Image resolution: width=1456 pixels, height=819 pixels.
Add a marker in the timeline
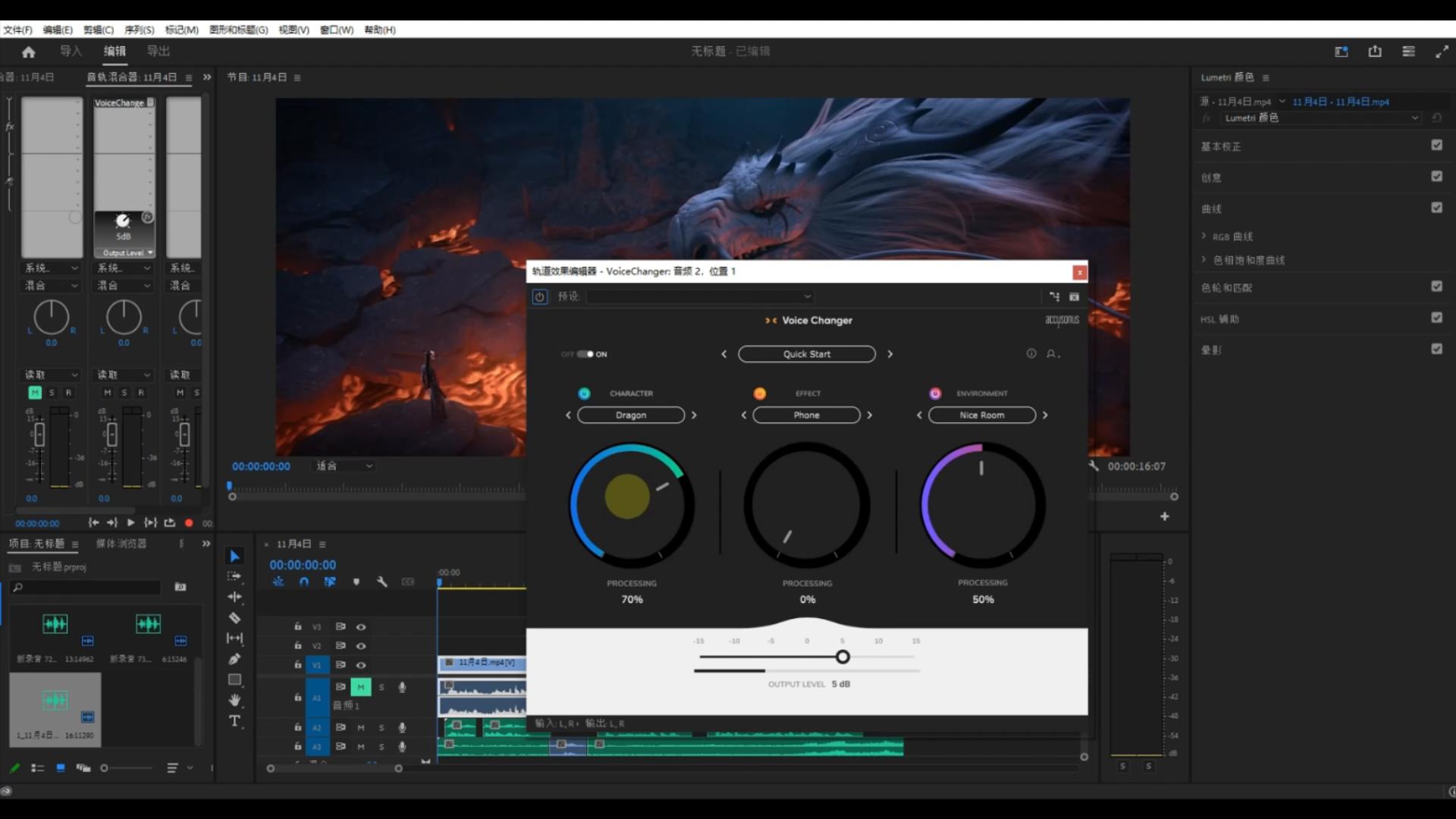(x=356, y=582)
